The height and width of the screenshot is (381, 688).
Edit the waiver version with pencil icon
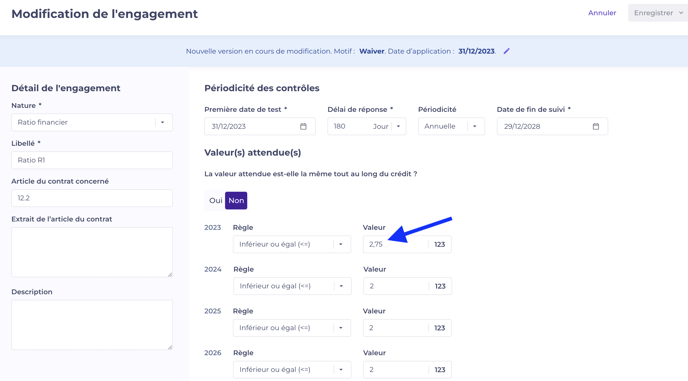506,51
